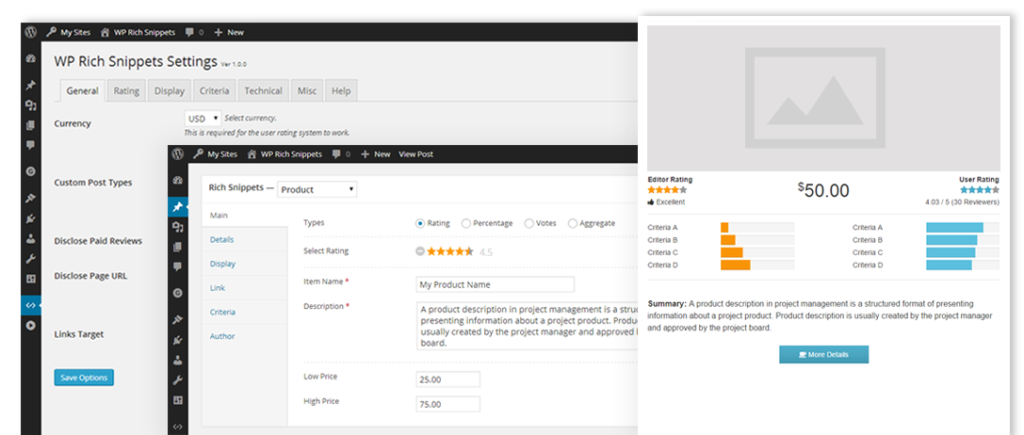Clear rating with cancel icon beside stars
This screenshot has width=1024, height=435.
click(x=421, y=251)
